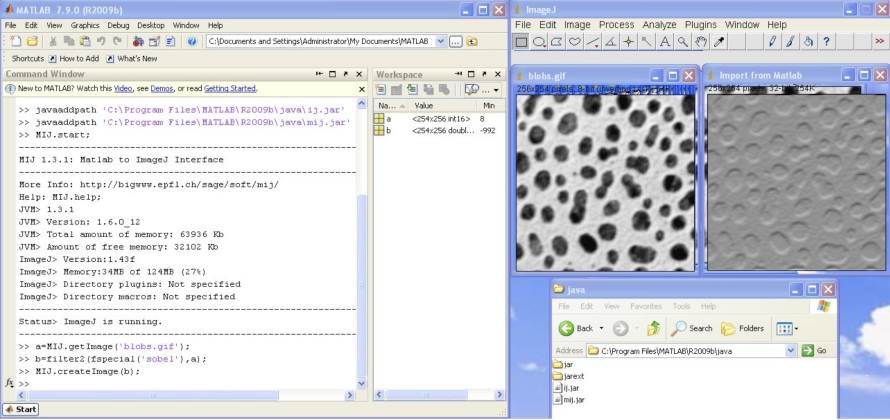Viewport: 890px width, 420px height.
Task: Choose the ImageJ text tool
Action: 664,42
